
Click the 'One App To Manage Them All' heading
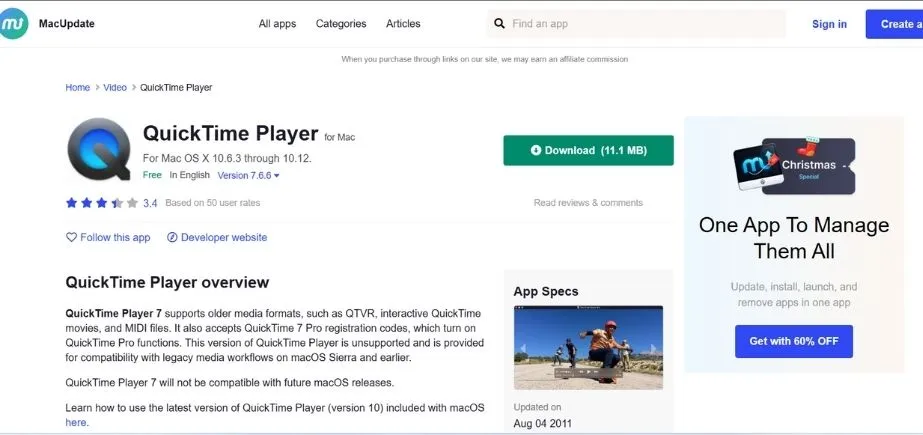tap(793, 238)
